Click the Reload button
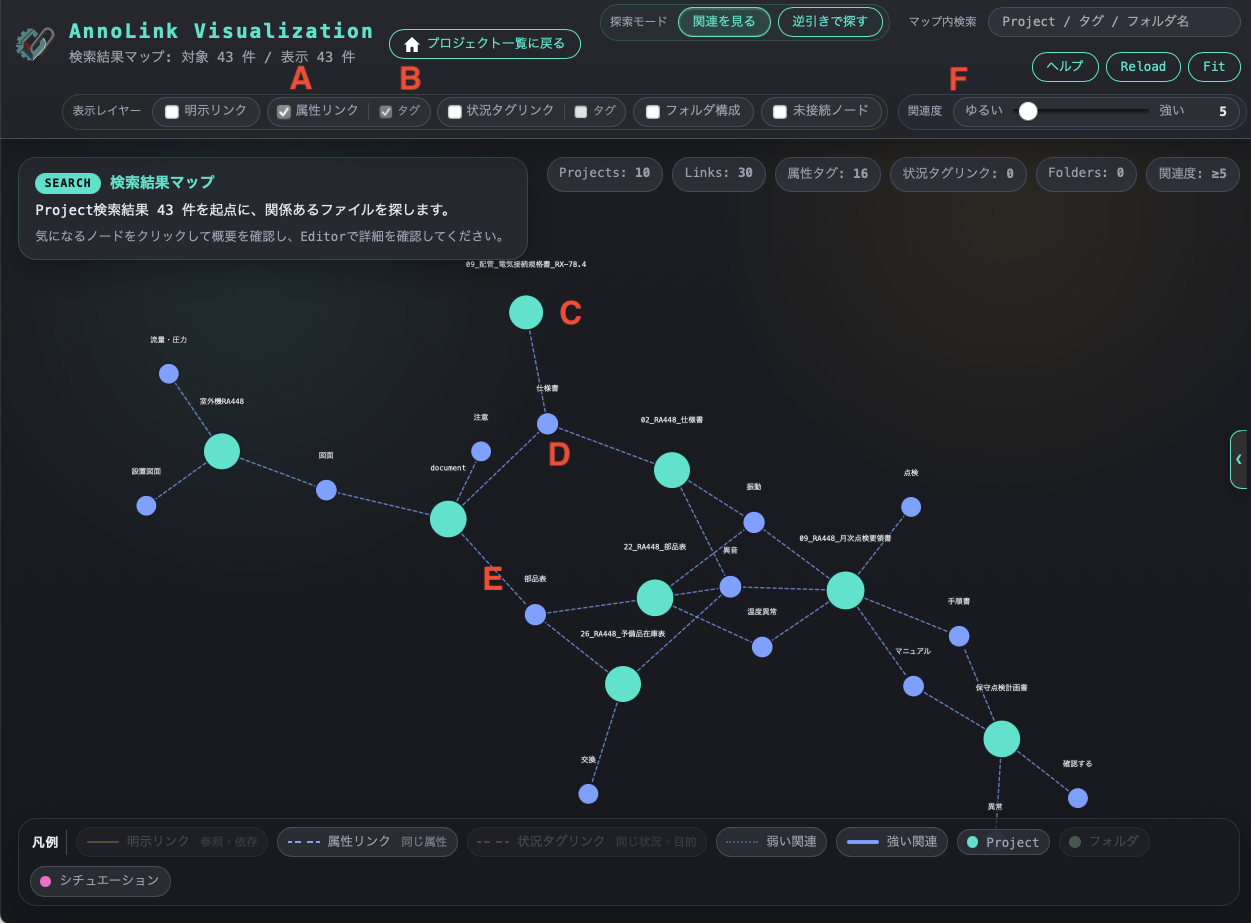Screen dimensions: 1251x923 pyautogui.click(x=1143, y=66)
